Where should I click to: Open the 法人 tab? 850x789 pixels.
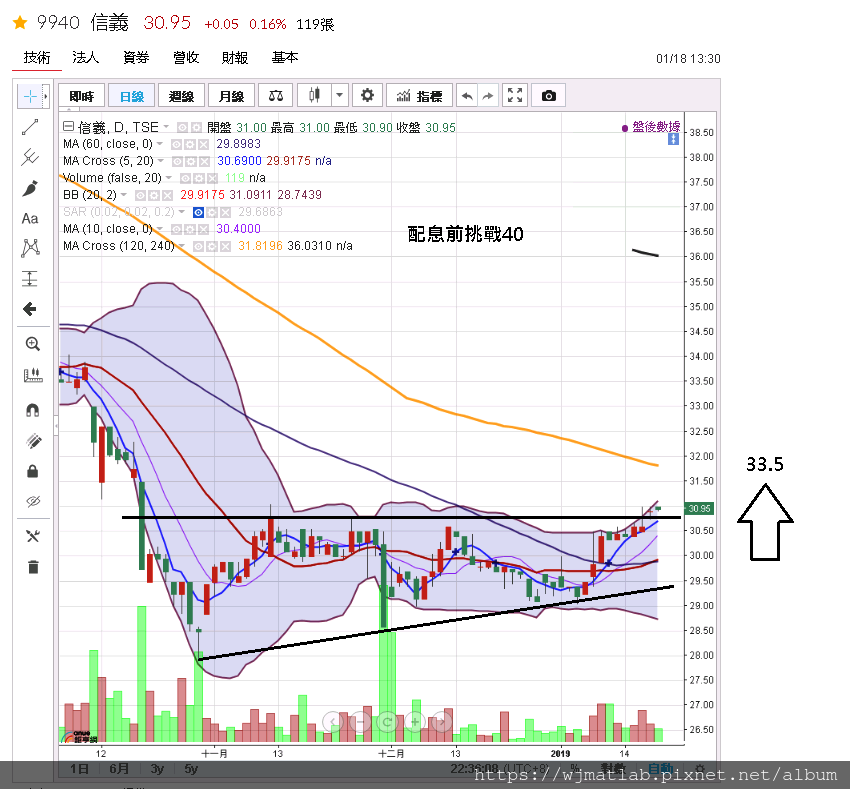pos(86,57)
